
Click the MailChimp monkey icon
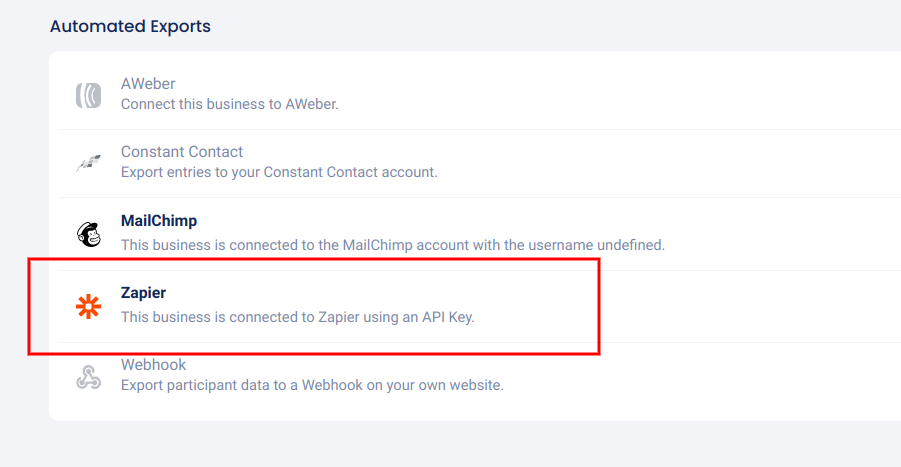click(89, 233)
